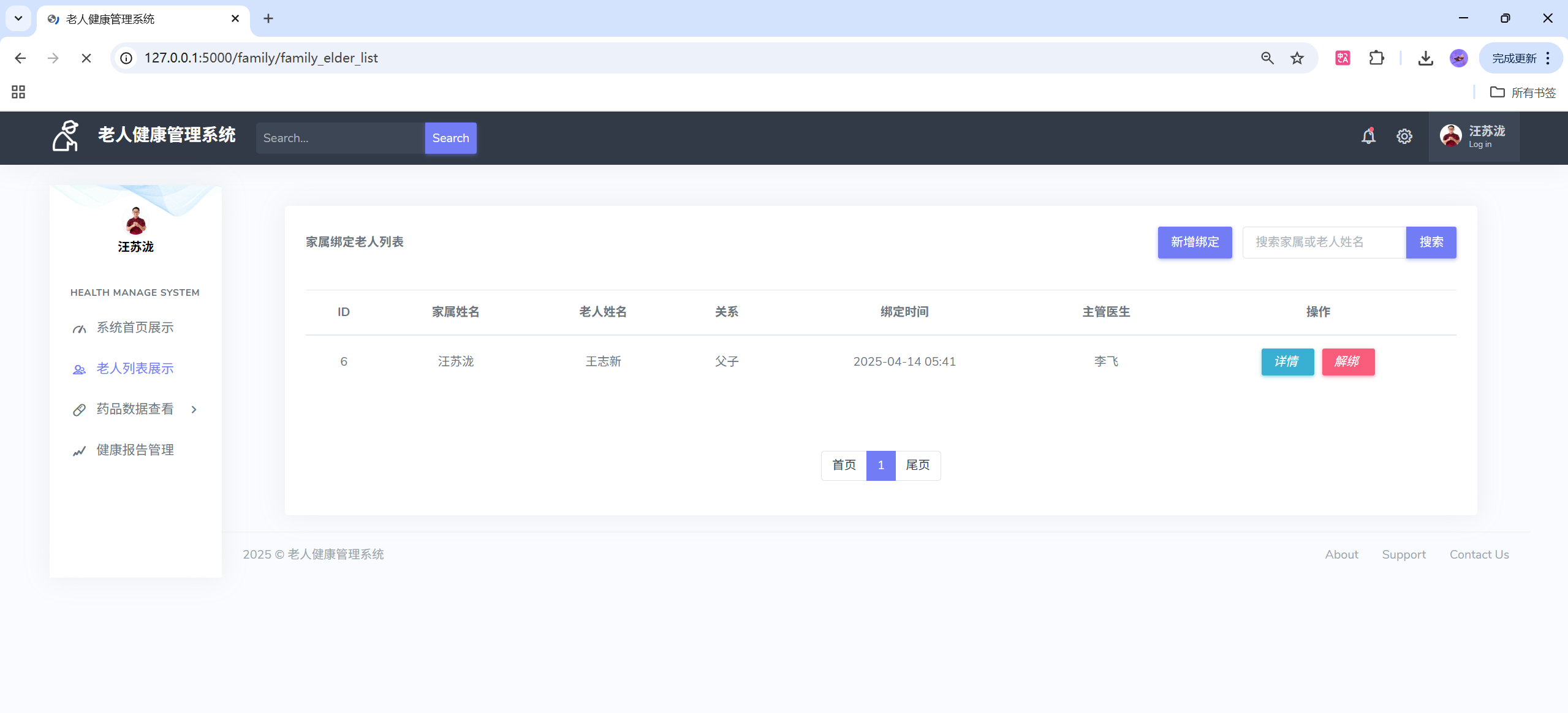Select 老人列表展示 in sidebar
The width and height of the screenshot is (1568, 713).
(x=135, y=369)
